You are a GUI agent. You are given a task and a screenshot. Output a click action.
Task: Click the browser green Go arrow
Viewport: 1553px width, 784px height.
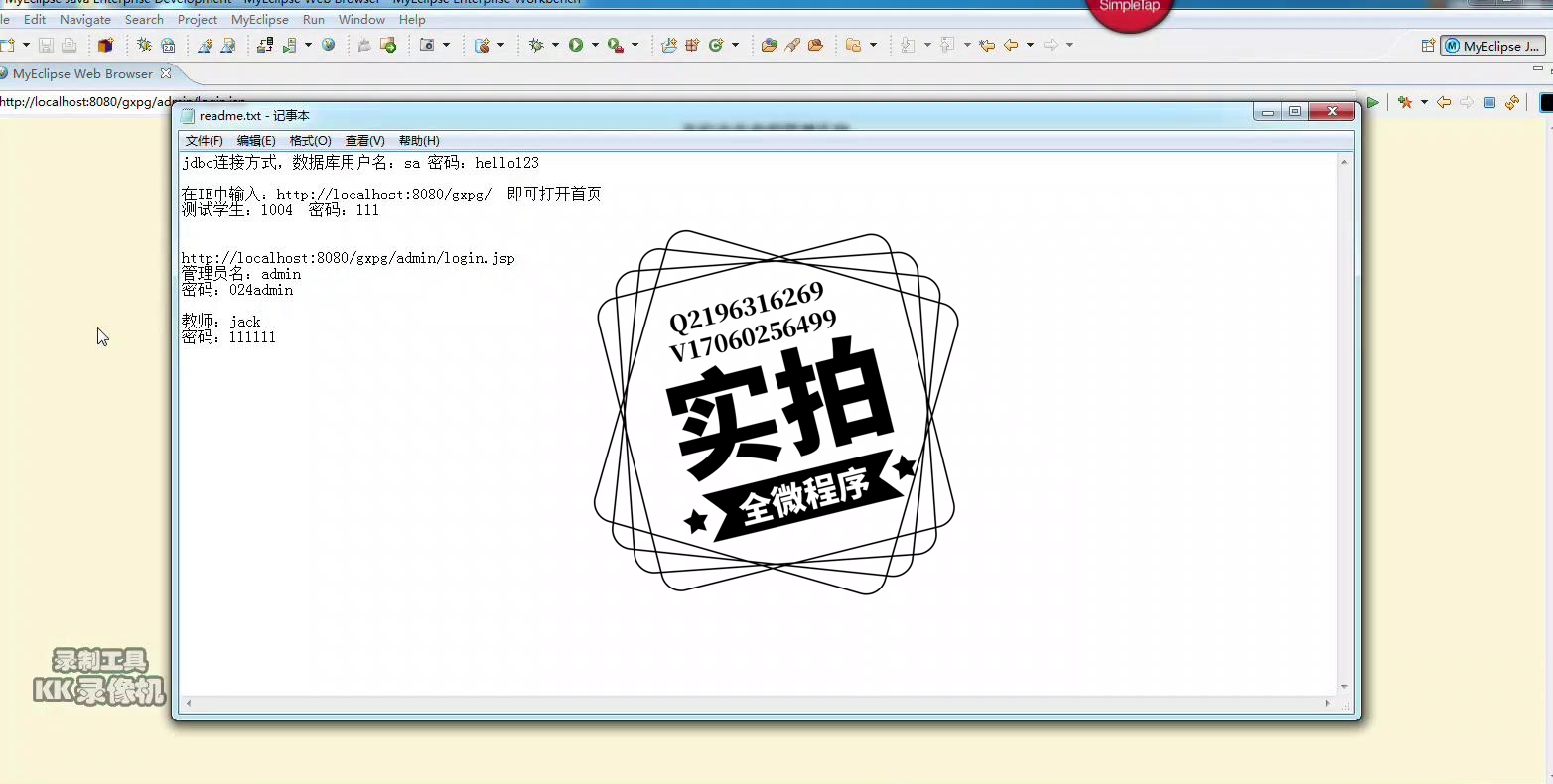coord(1373,102)
